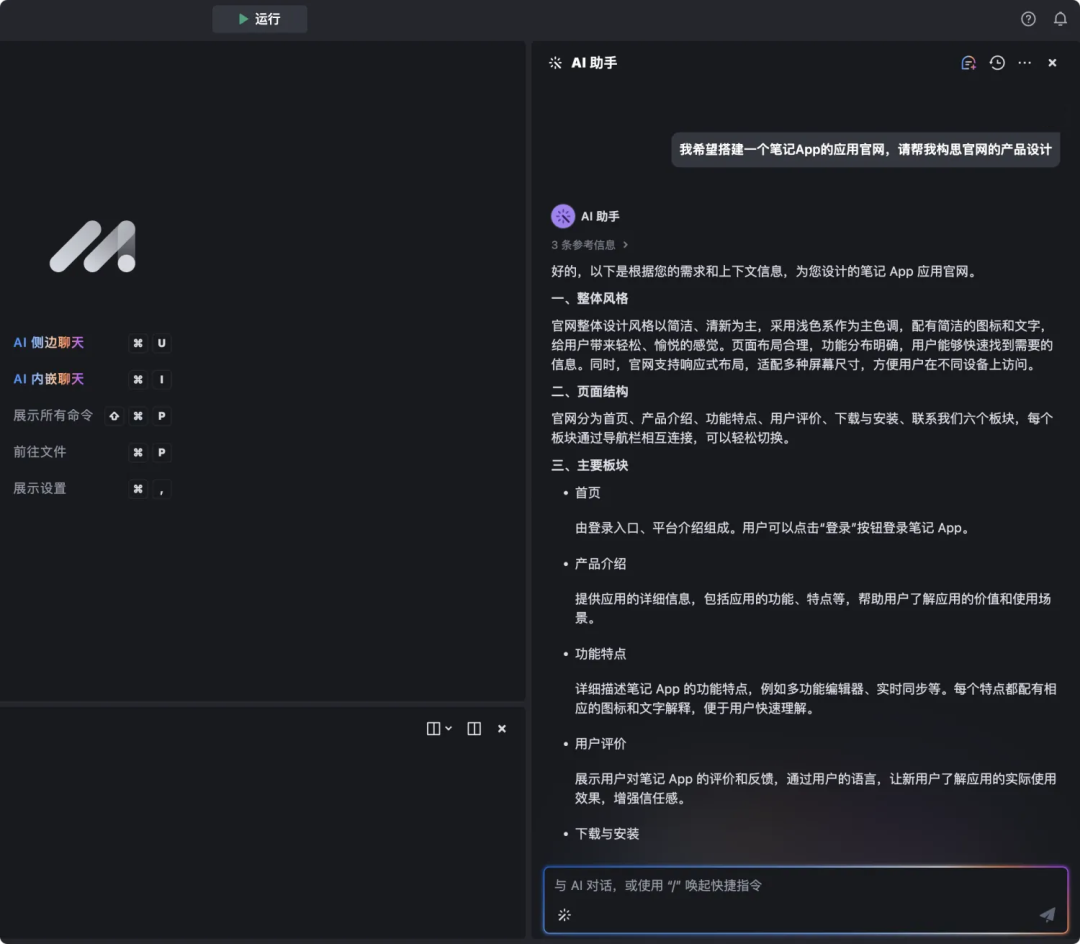Close the bottom panel with its X
The width and height of the screenshot is (1080, 944).
pos(501,728)
